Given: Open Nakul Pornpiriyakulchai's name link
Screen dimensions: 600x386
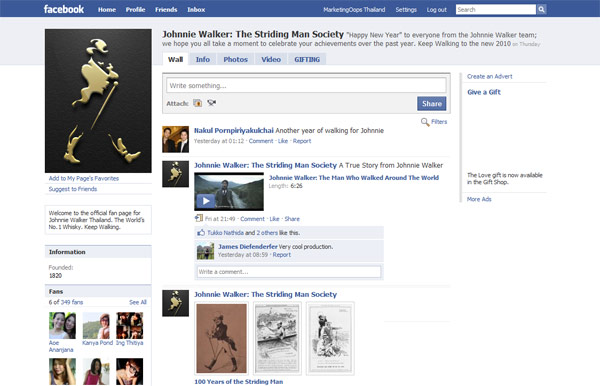Looking at the screenshot, I should click(233, 130).
